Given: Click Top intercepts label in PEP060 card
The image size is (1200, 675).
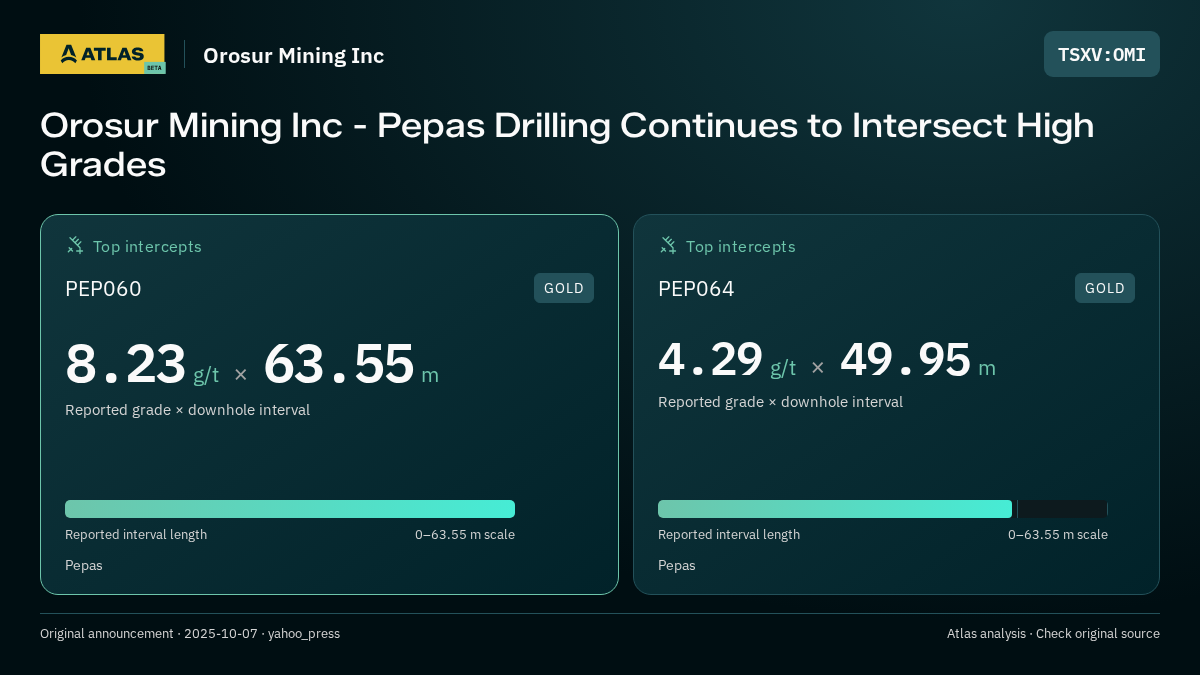Looking at the screenshot, I should 147,246.
